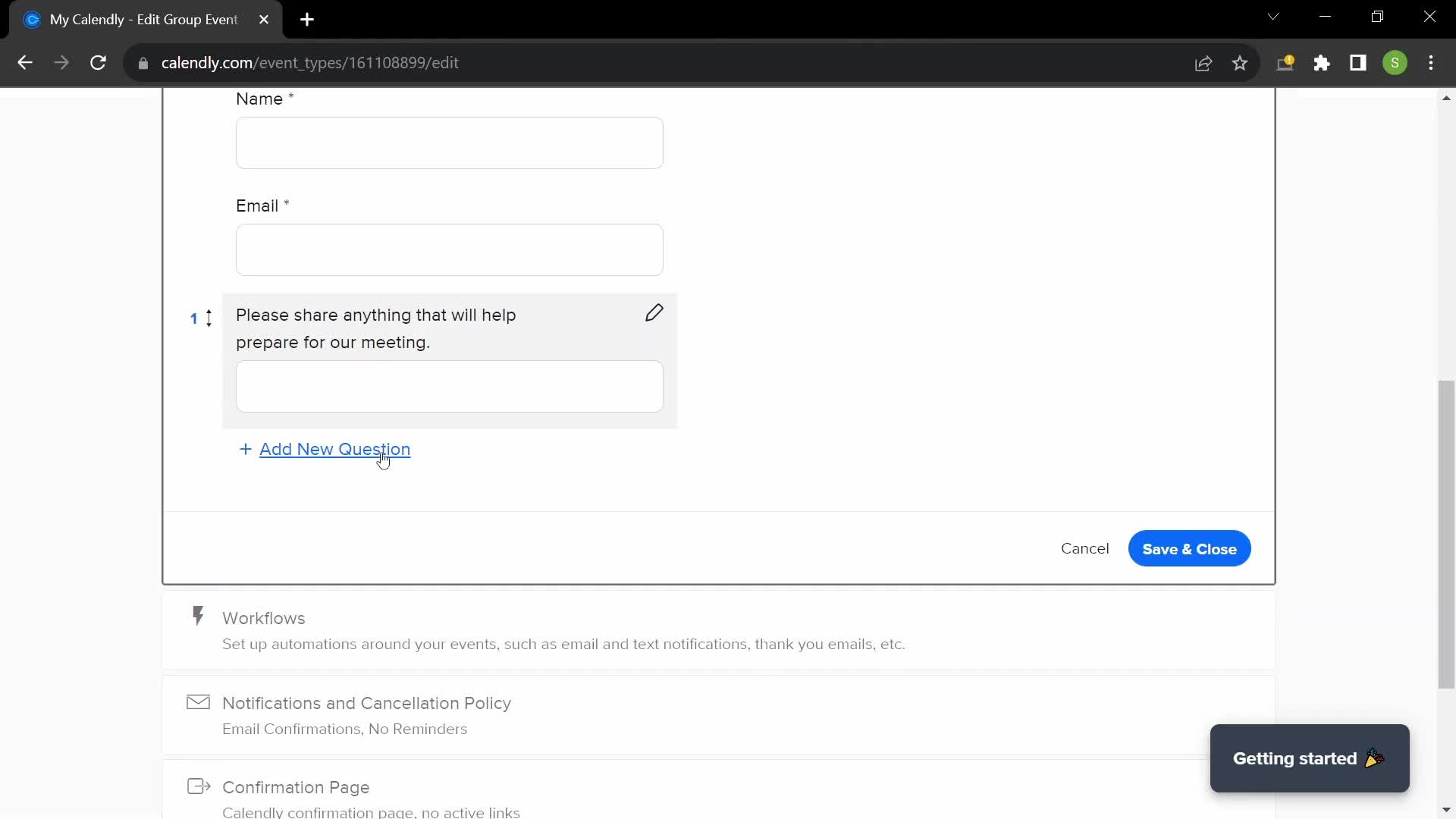This screenshot has width=1456, height=819.
Task: Click the browser back navigation arrow
Action: (x=25, y=62)
